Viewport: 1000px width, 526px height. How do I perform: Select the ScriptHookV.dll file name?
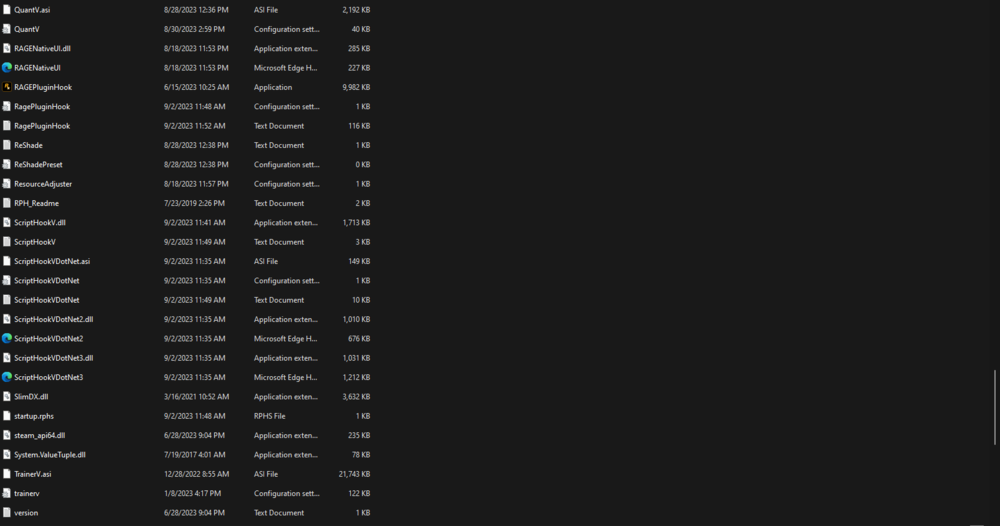[40, 222]
